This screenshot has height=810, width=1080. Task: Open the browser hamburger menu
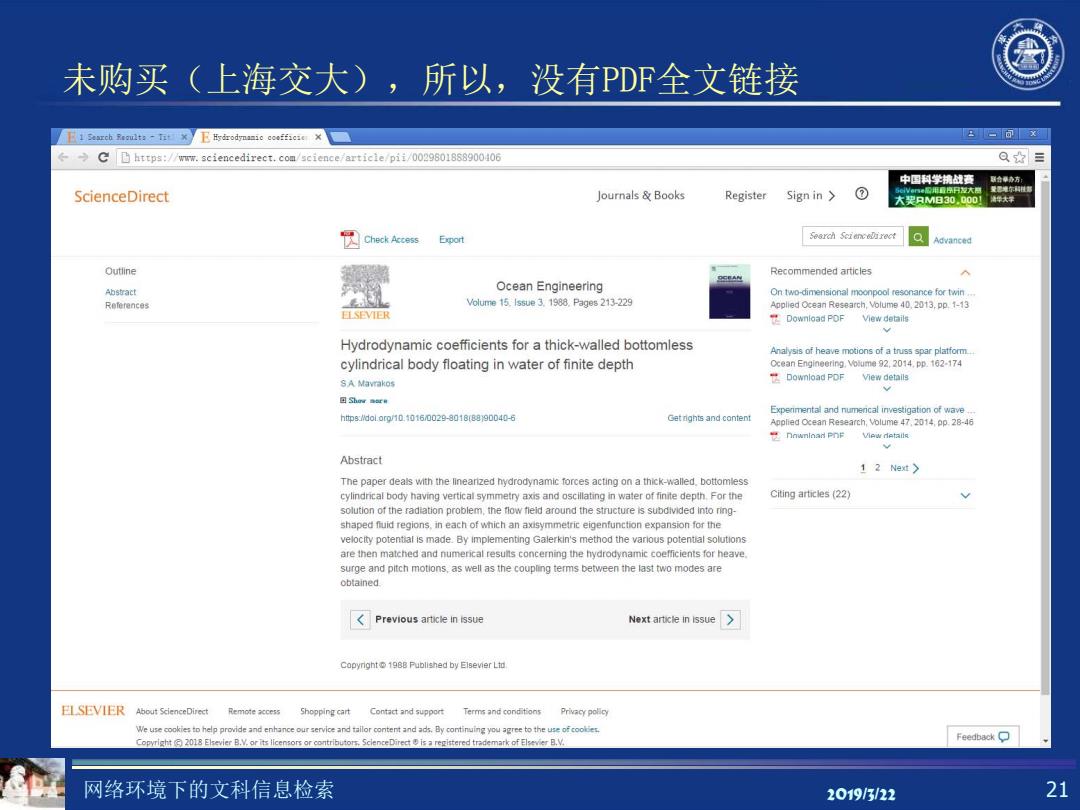(1039, 158)
